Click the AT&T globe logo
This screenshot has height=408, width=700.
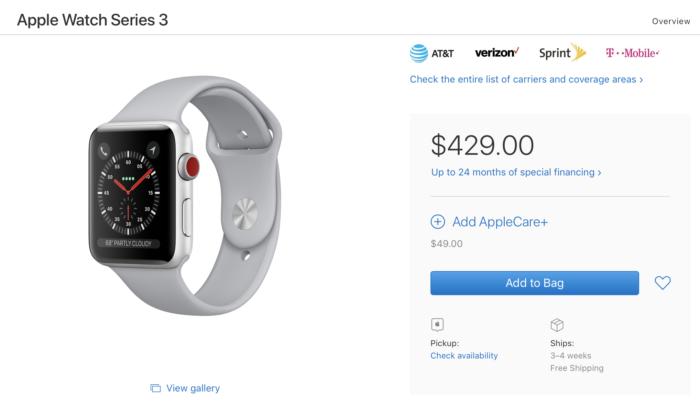click(x=419, y=53)
